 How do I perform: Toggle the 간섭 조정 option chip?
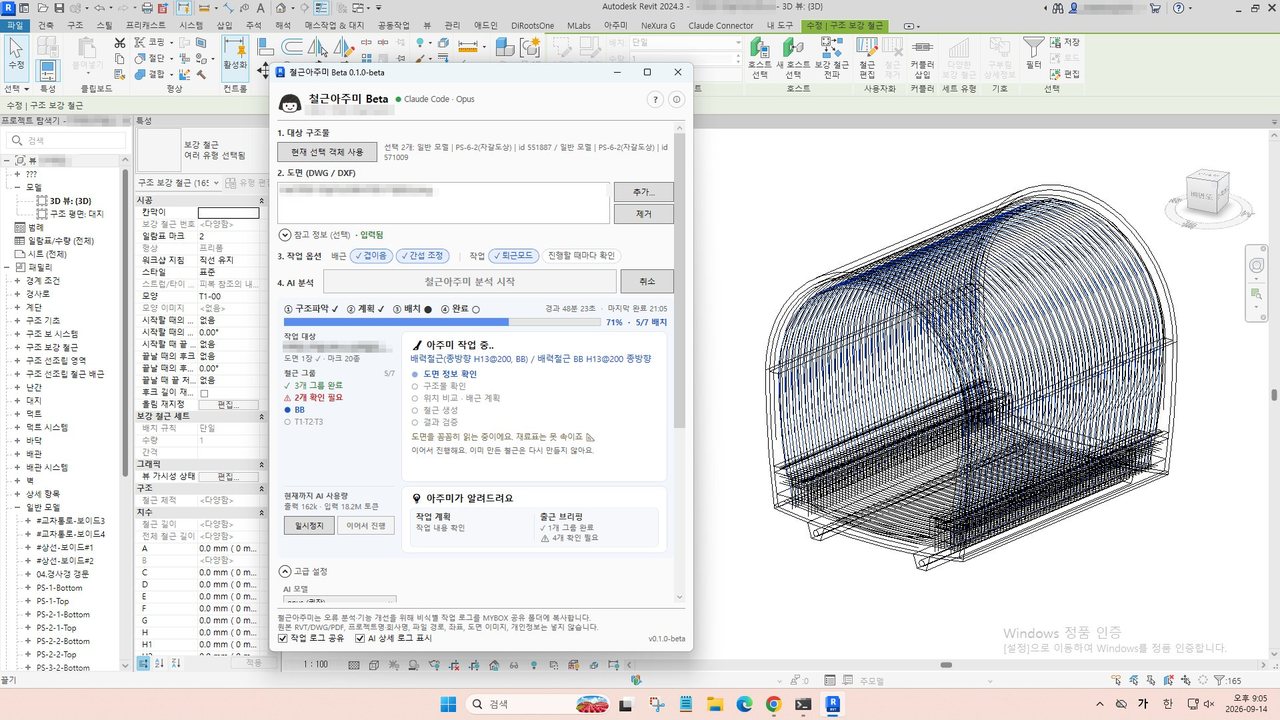click(422, 256)
